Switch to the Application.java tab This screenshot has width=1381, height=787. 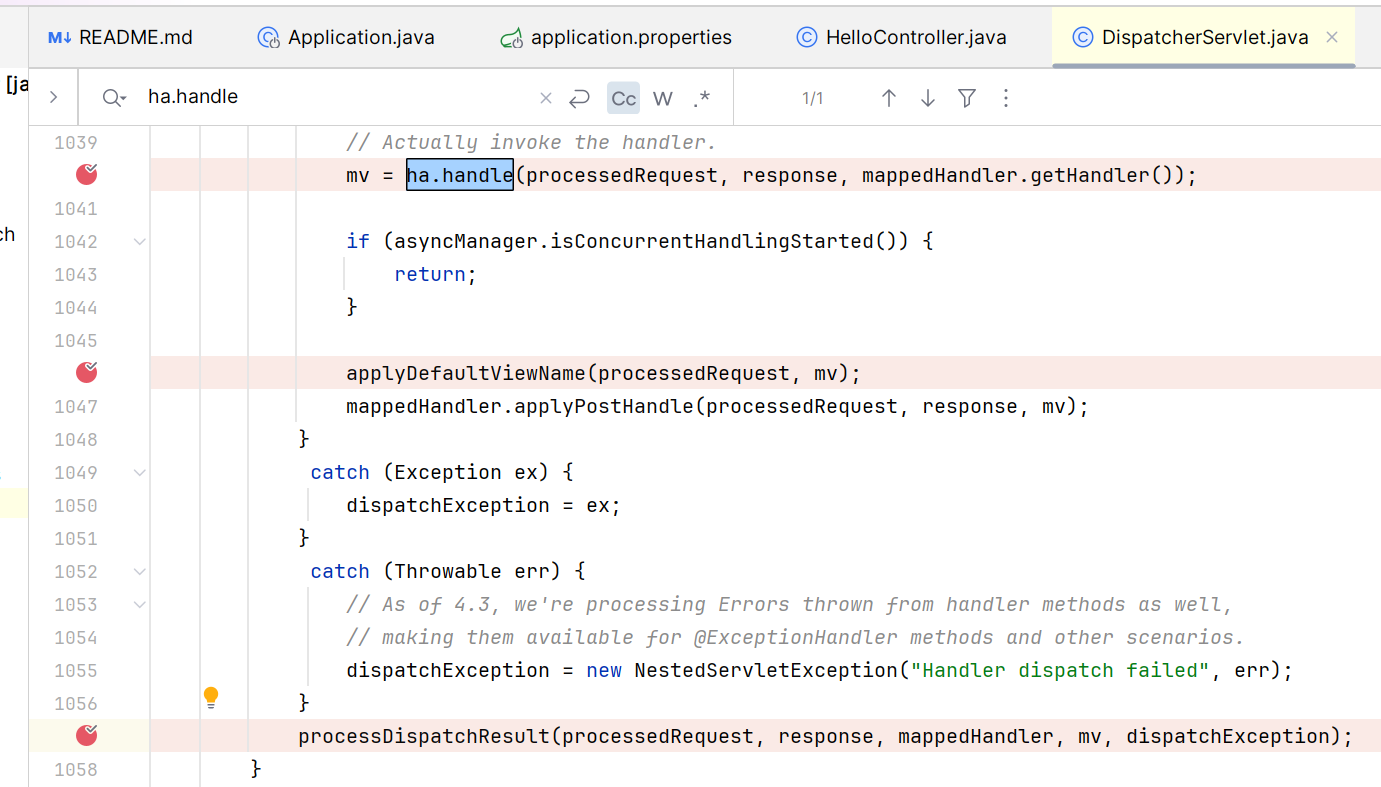346,38
